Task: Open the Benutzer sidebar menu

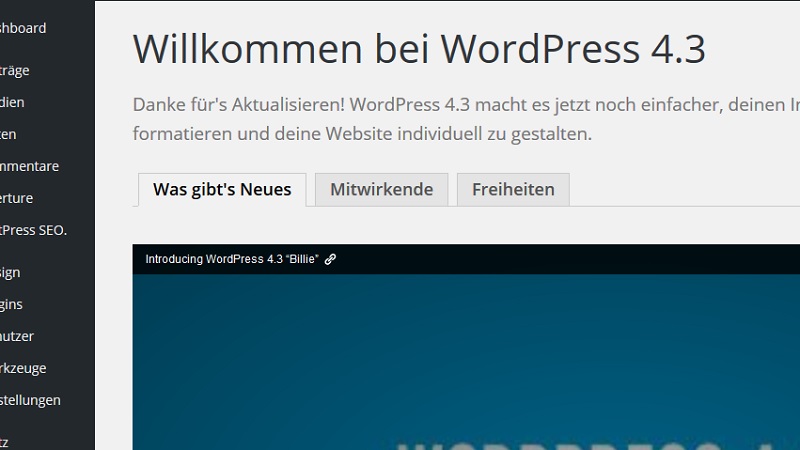Action: (17, 336)
